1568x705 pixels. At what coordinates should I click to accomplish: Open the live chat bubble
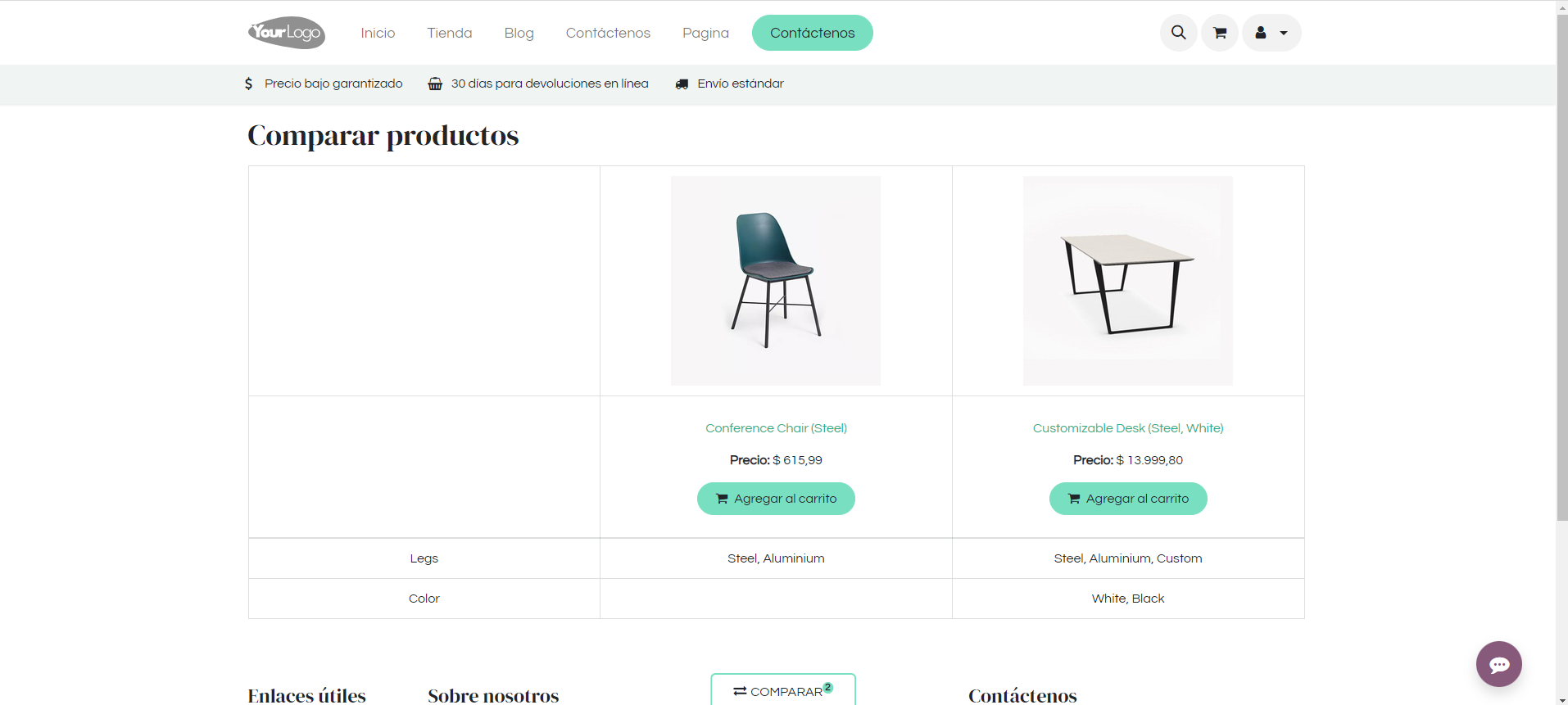pos(1498,664)
